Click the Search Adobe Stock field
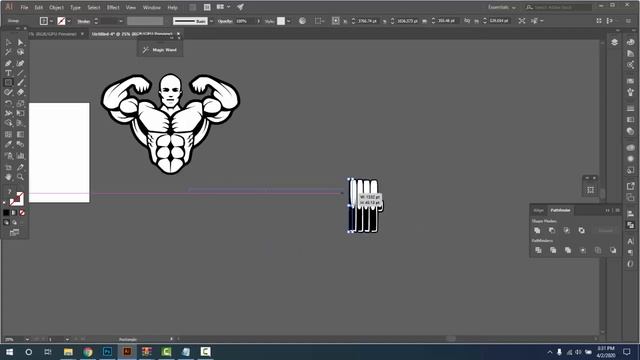 [558, 7]
